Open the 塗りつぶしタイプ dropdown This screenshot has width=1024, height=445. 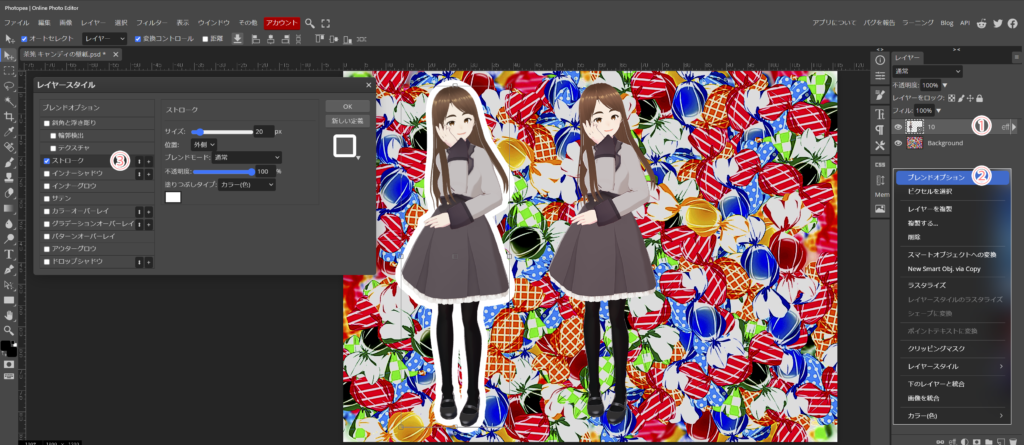246,185
